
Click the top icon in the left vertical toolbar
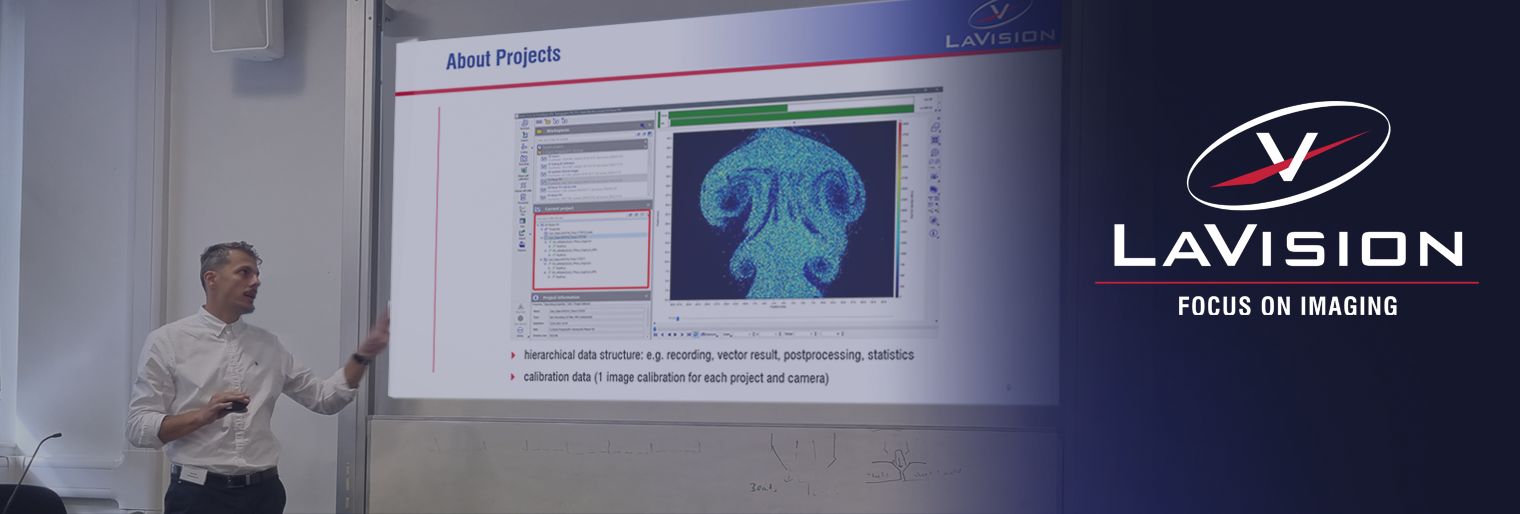click(524, 123)
